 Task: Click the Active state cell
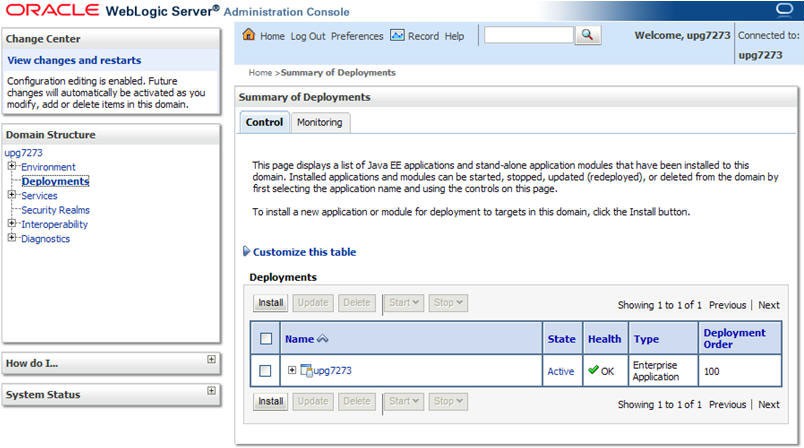pyautogui.click(x=560, y=372)
